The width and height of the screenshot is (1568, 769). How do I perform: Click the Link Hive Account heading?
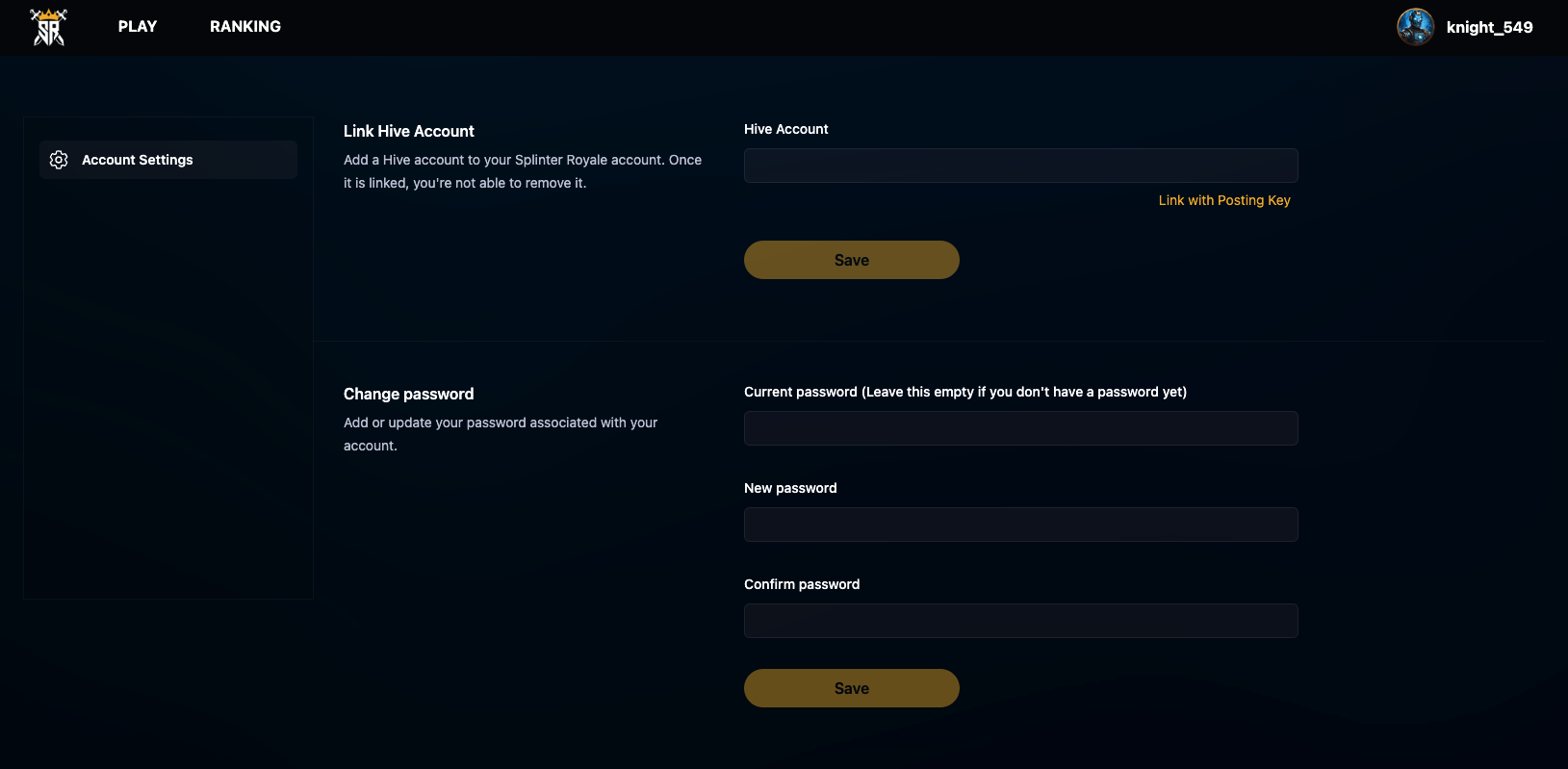point(409,131)
